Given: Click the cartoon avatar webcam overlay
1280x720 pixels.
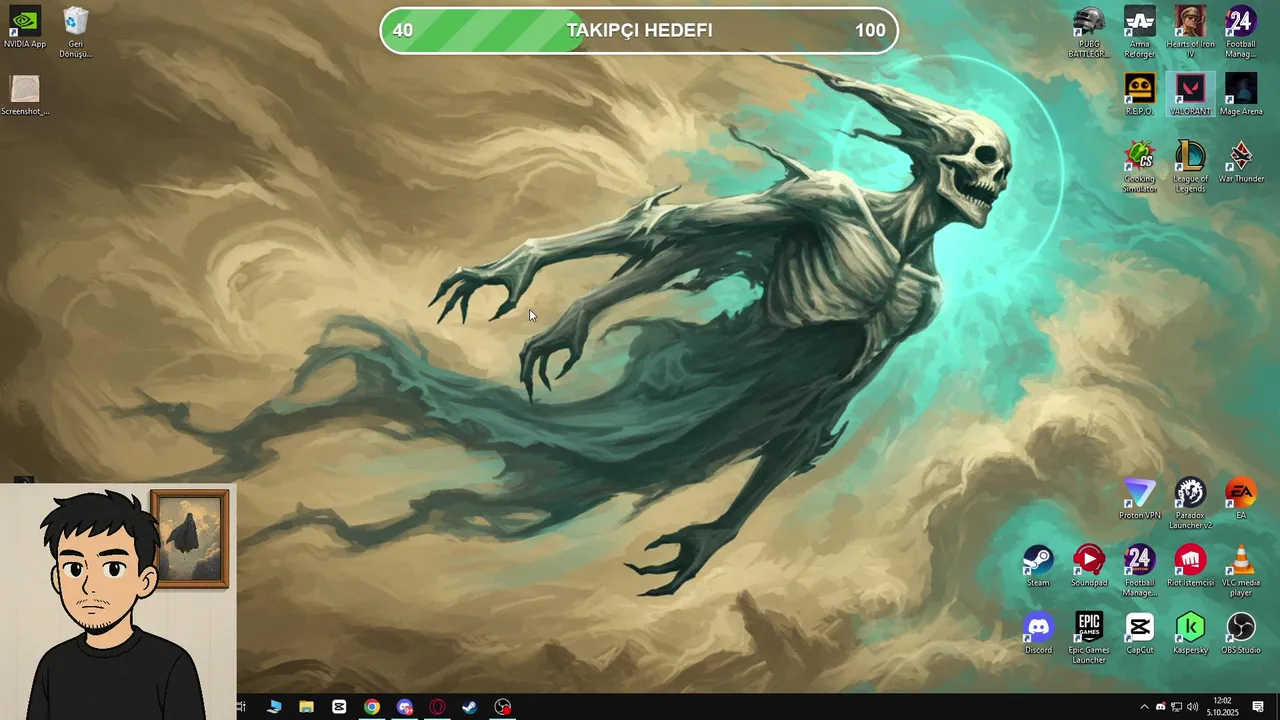Looking at the screenshot, I should click(x=118, y=602).
